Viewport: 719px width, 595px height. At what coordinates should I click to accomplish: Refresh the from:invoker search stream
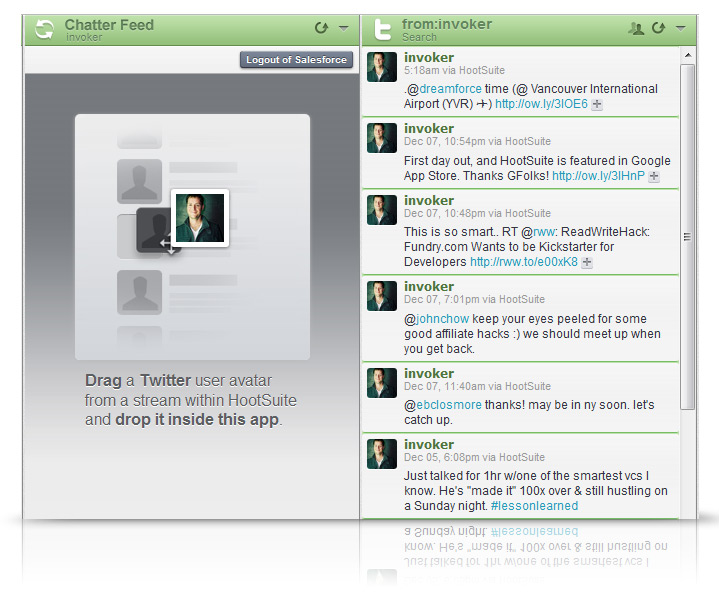[x=658, y=28]
